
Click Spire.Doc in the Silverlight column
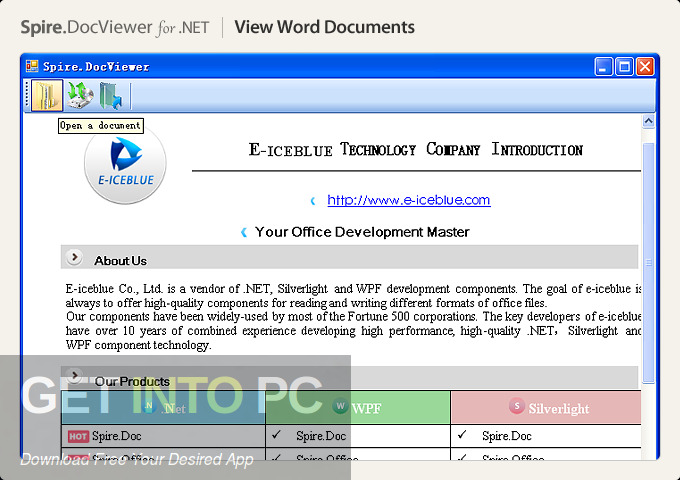tap(507, 436)
